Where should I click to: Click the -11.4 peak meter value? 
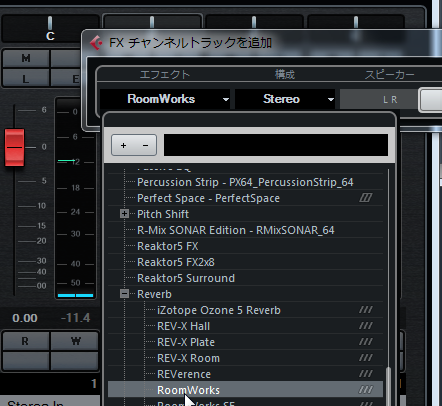[x=75, y=318]
